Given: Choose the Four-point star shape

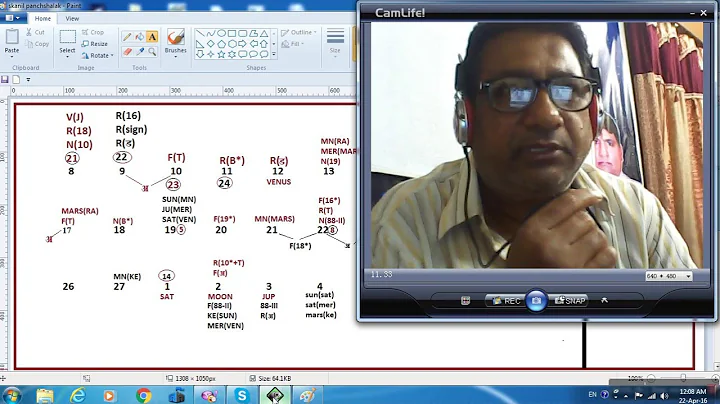Looking at the screenshot, I should [210, 54].
